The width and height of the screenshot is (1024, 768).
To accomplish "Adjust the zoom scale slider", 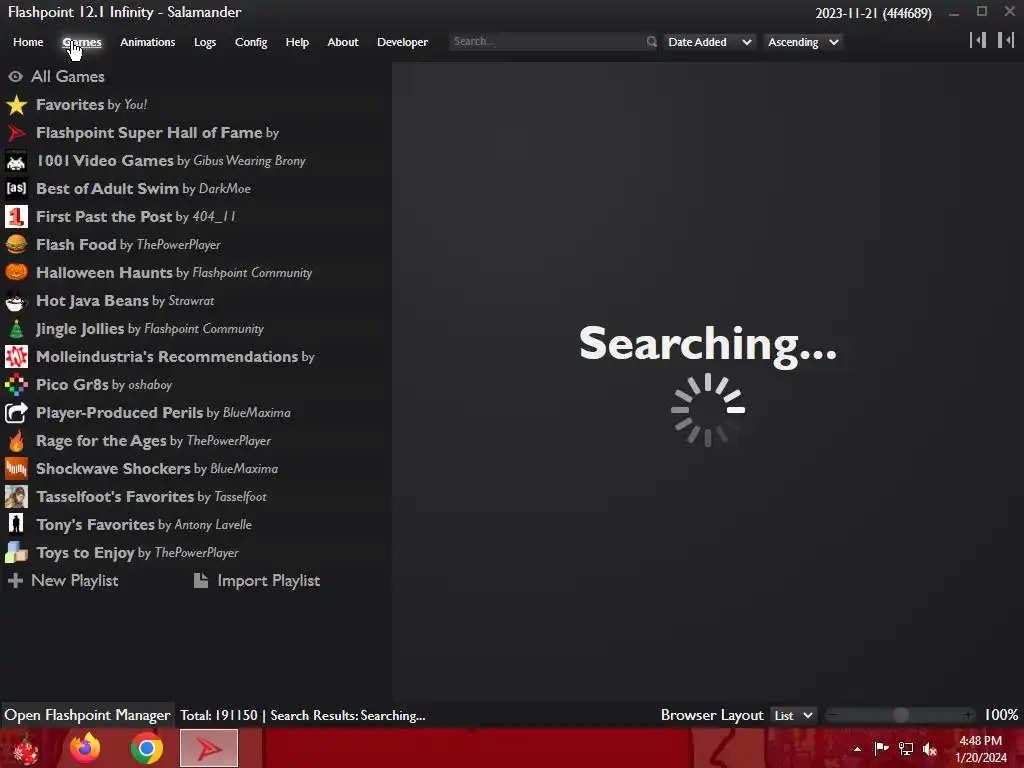I will click(x=901, y=715).
